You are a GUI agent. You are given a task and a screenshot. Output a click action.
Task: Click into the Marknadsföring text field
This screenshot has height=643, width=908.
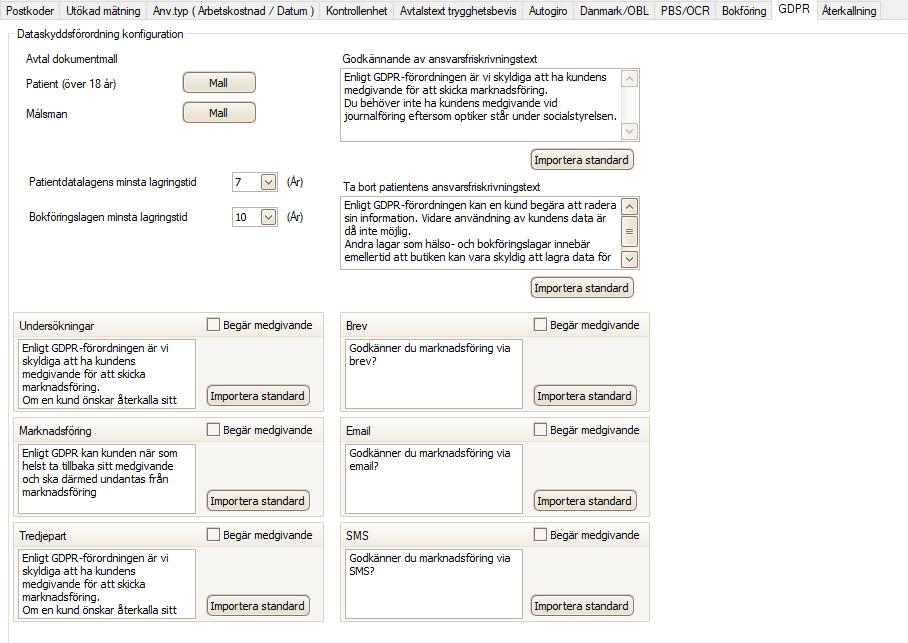[107, 478]
